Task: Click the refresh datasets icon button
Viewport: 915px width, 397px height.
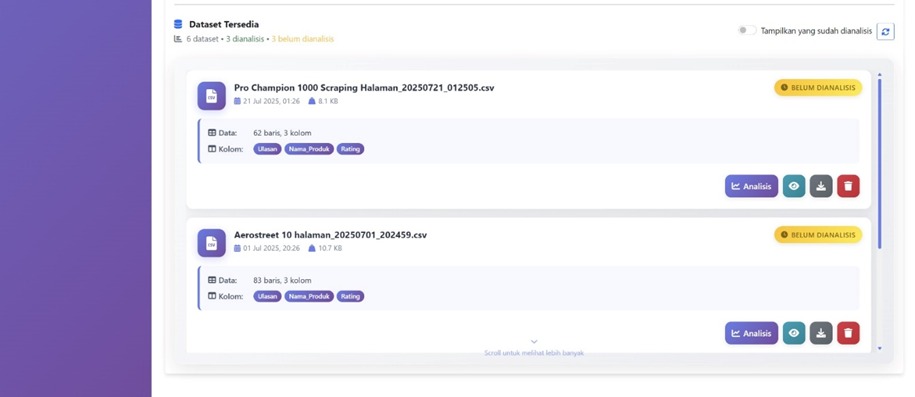Action: pos(885,31)
